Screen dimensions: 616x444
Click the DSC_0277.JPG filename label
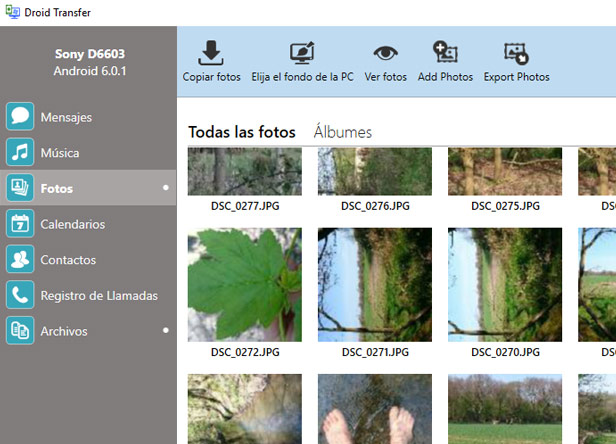245,206
